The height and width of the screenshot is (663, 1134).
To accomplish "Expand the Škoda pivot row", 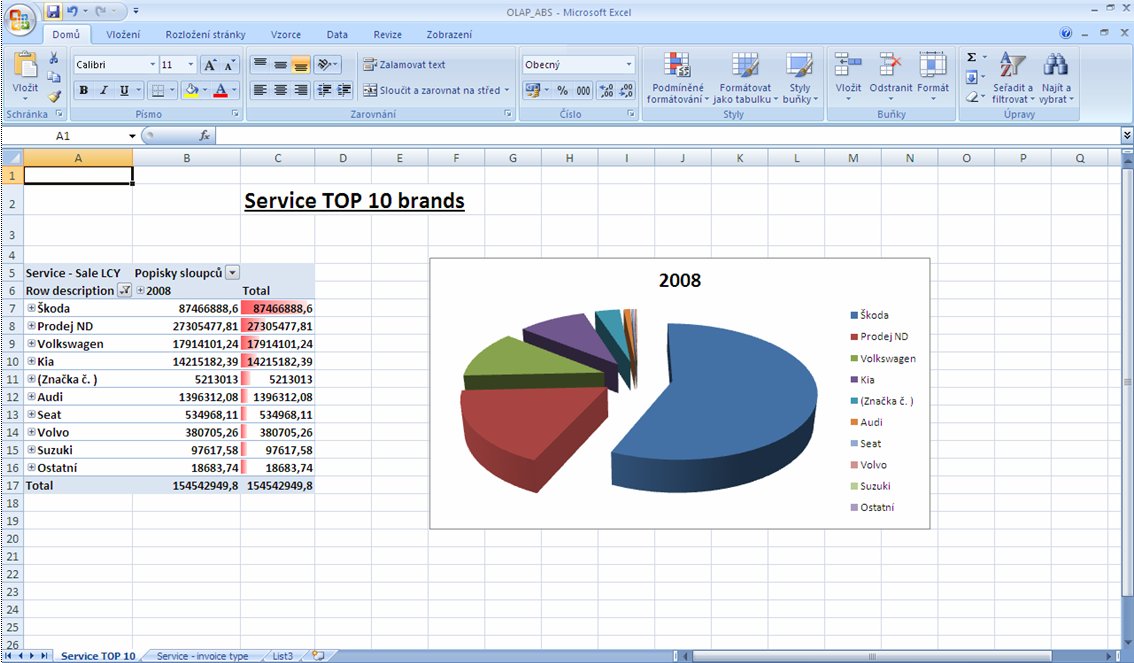I will pos(31,308).
